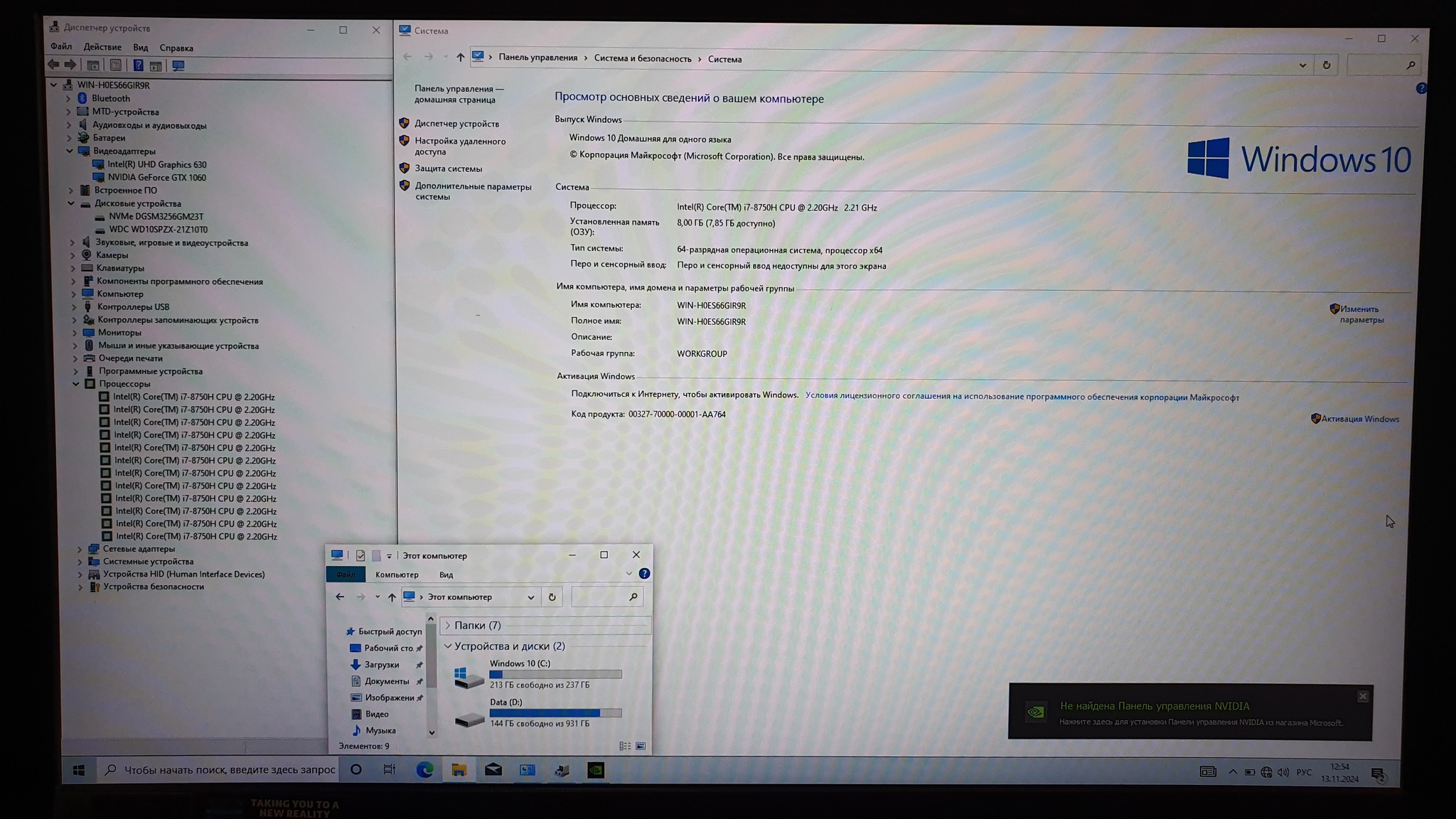Switch Explorer to large icons view mode
This screenshot has height=819, width=1456.
641,746
